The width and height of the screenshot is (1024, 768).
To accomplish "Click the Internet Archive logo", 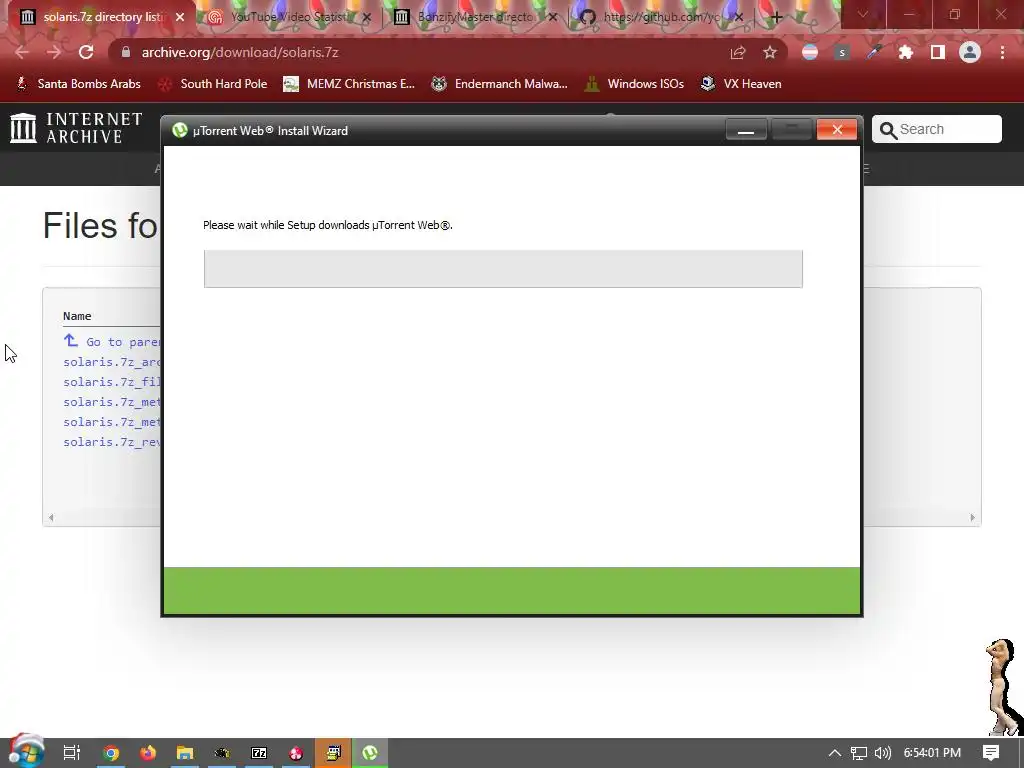I will coord(76,128).
